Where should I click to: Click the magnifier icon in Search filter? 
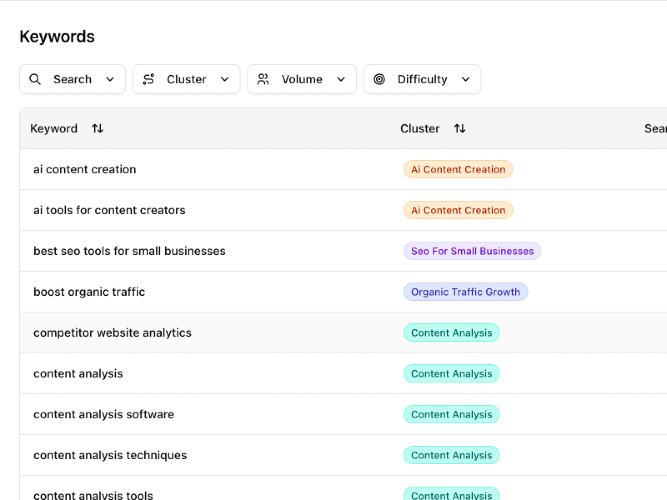35,79
